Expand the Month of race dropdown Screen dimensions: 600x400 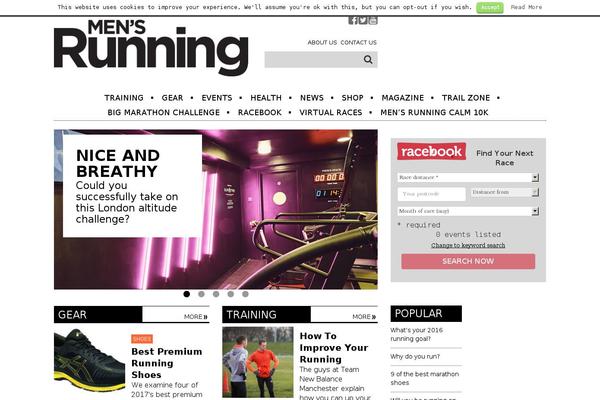tap(535, 211)
